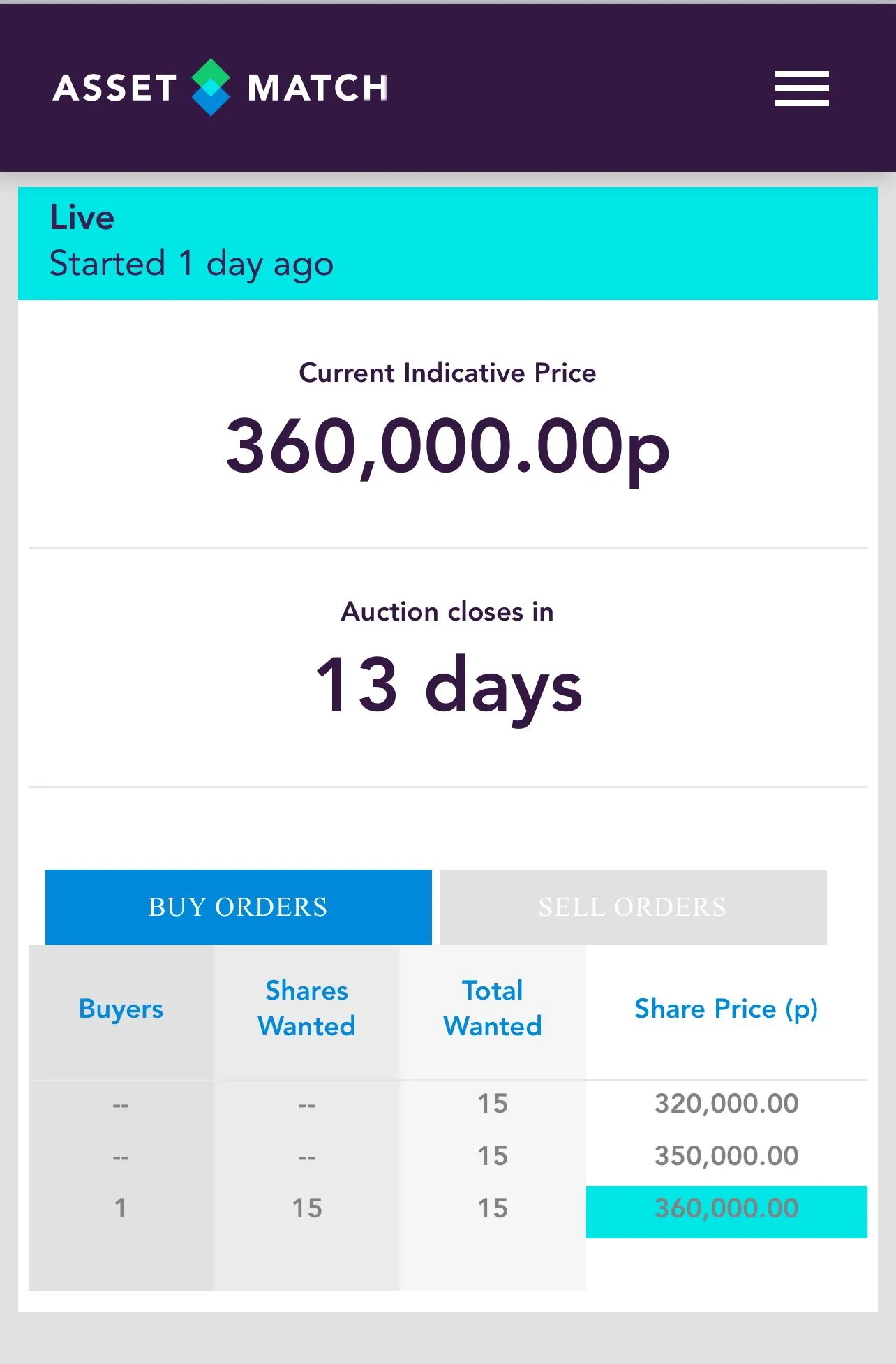Click the MATCH text in logo

318,89
